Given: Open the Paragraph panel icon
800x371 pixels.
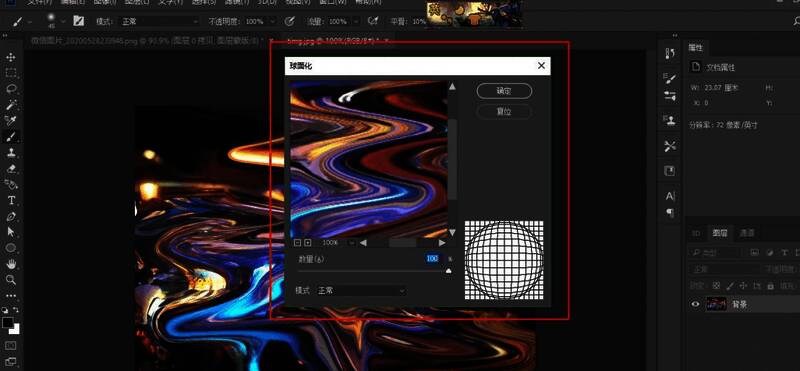Looking at the screenshot, I should pos(670,212).
